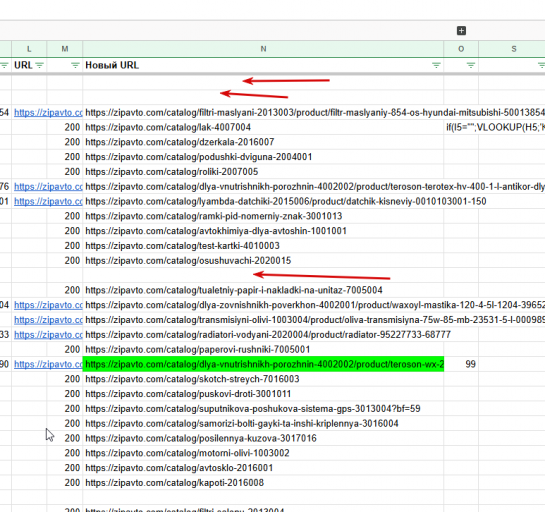
Task: Select the VLOOKUP formula cell
Action: coord(495,127)
